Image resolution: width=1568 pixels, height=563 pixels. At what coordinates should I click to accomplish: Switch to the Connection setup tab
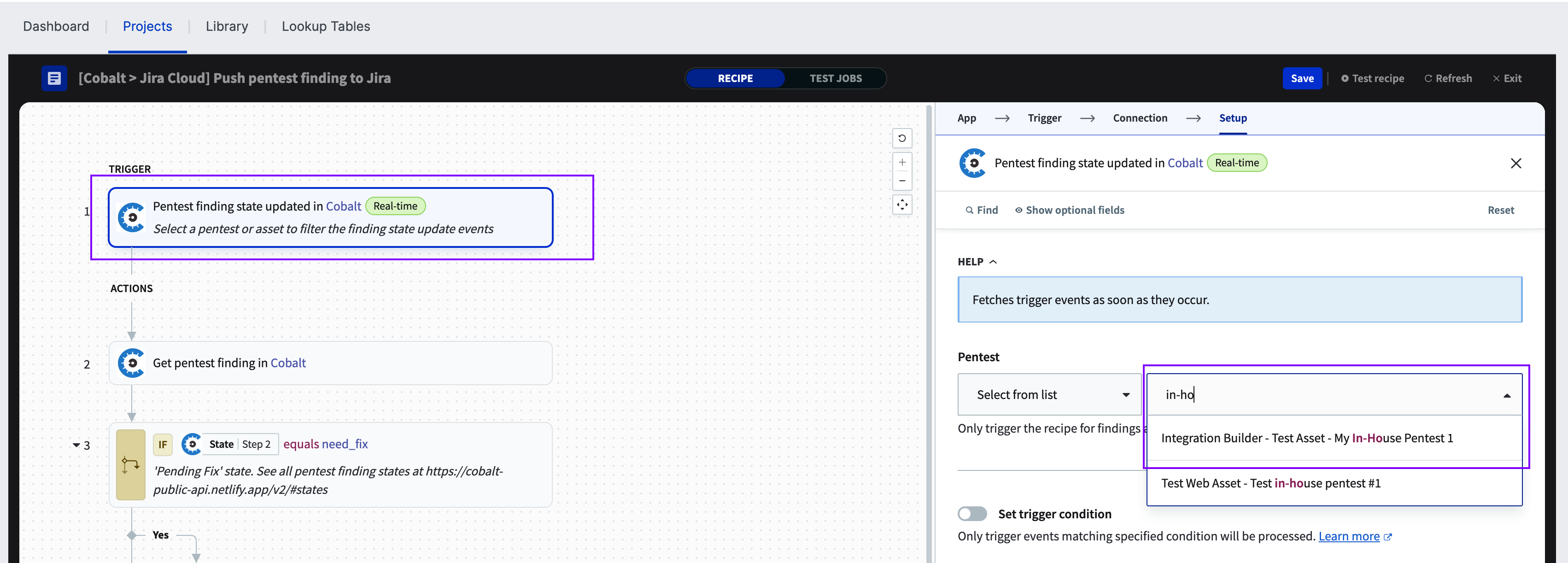(1140, 117)
